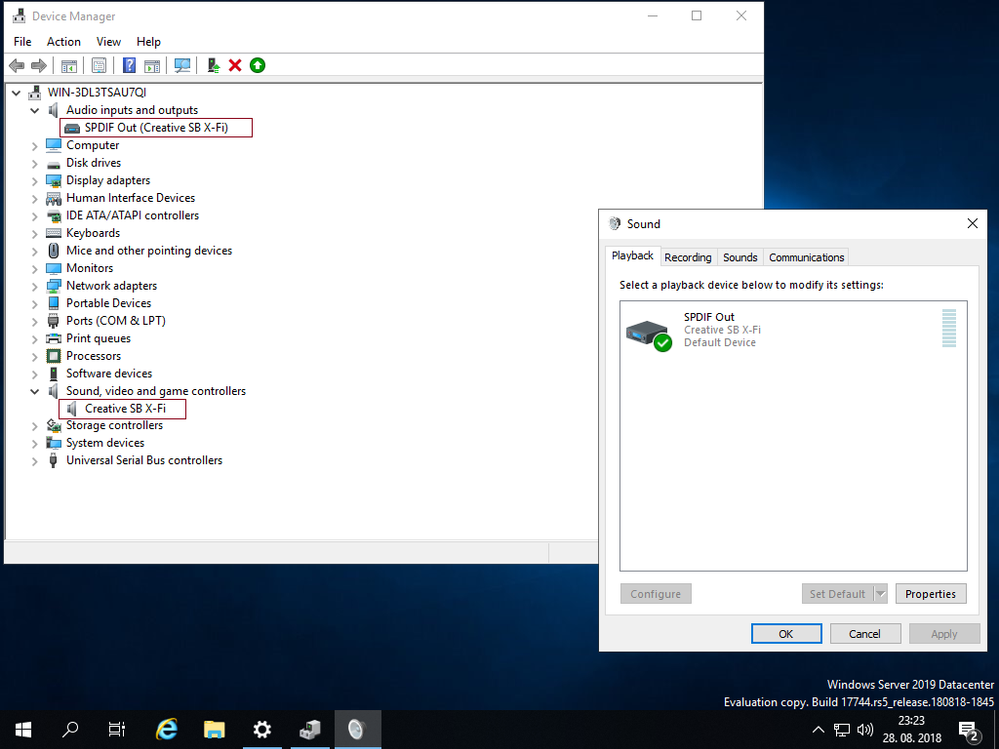Click the Set Default button
This screenshot has width=999, height=749.
pos(837,594)
